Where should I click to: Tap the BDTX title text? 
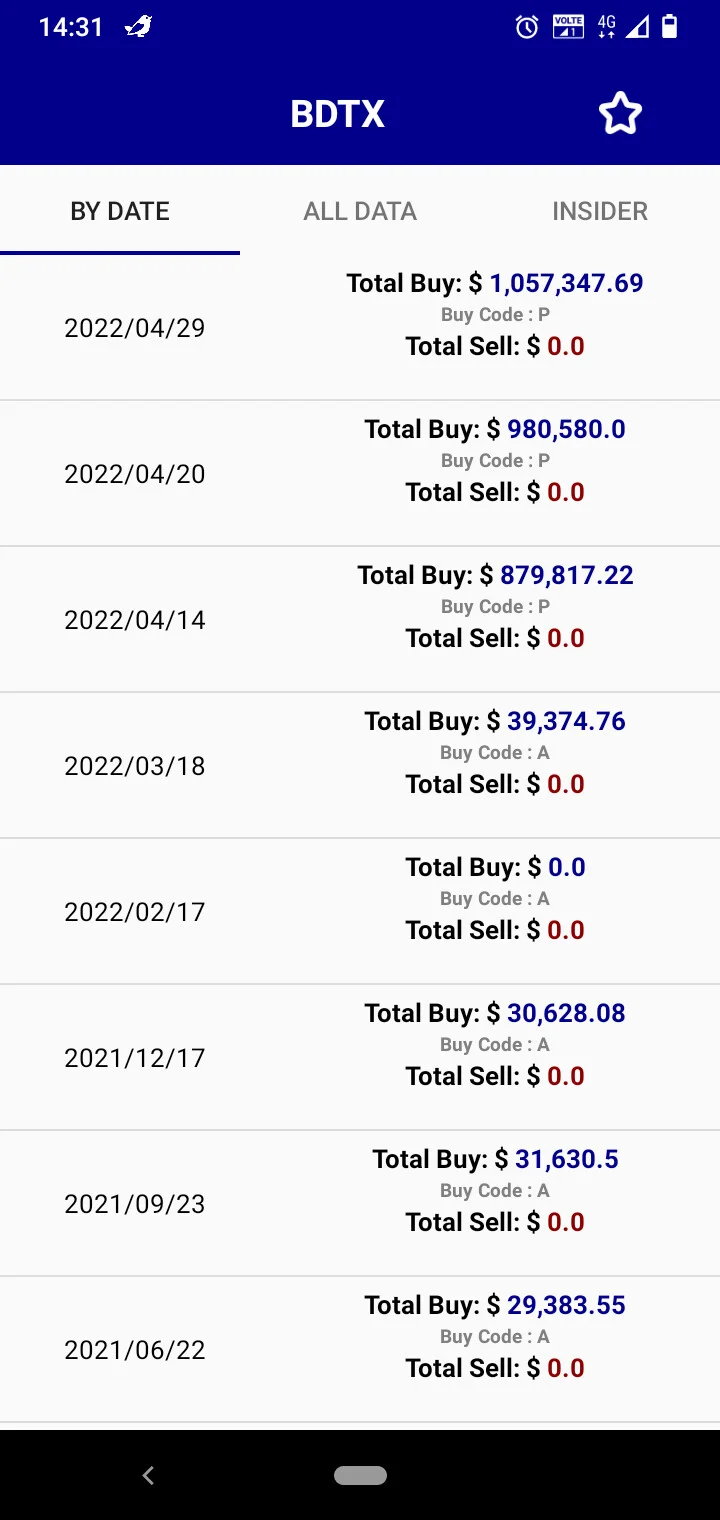pyautogui.click(x=338, y=114)
